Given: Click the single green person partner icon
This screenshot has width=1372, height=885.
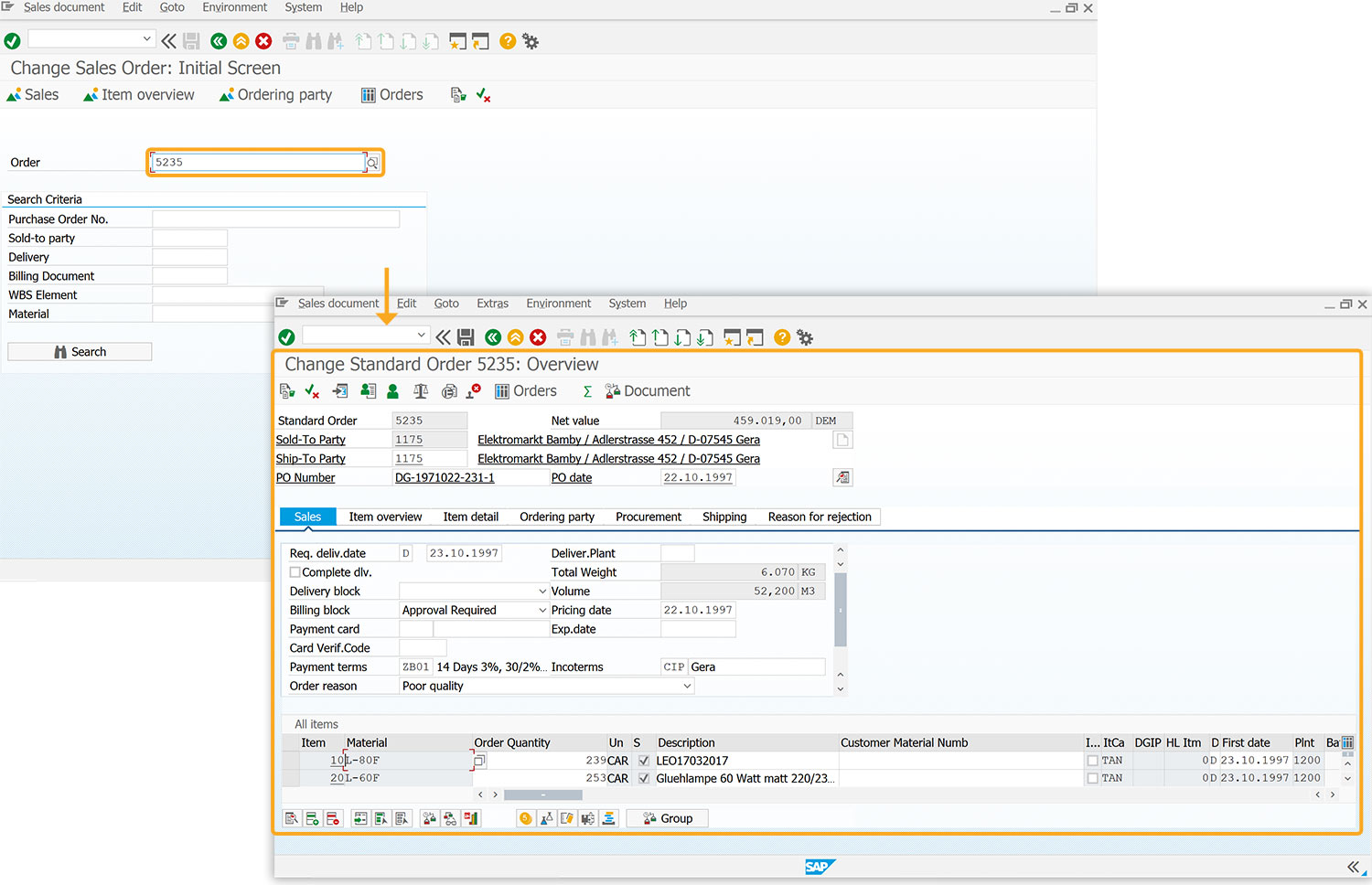Looking at the screenshot, I should coord(392,391).
